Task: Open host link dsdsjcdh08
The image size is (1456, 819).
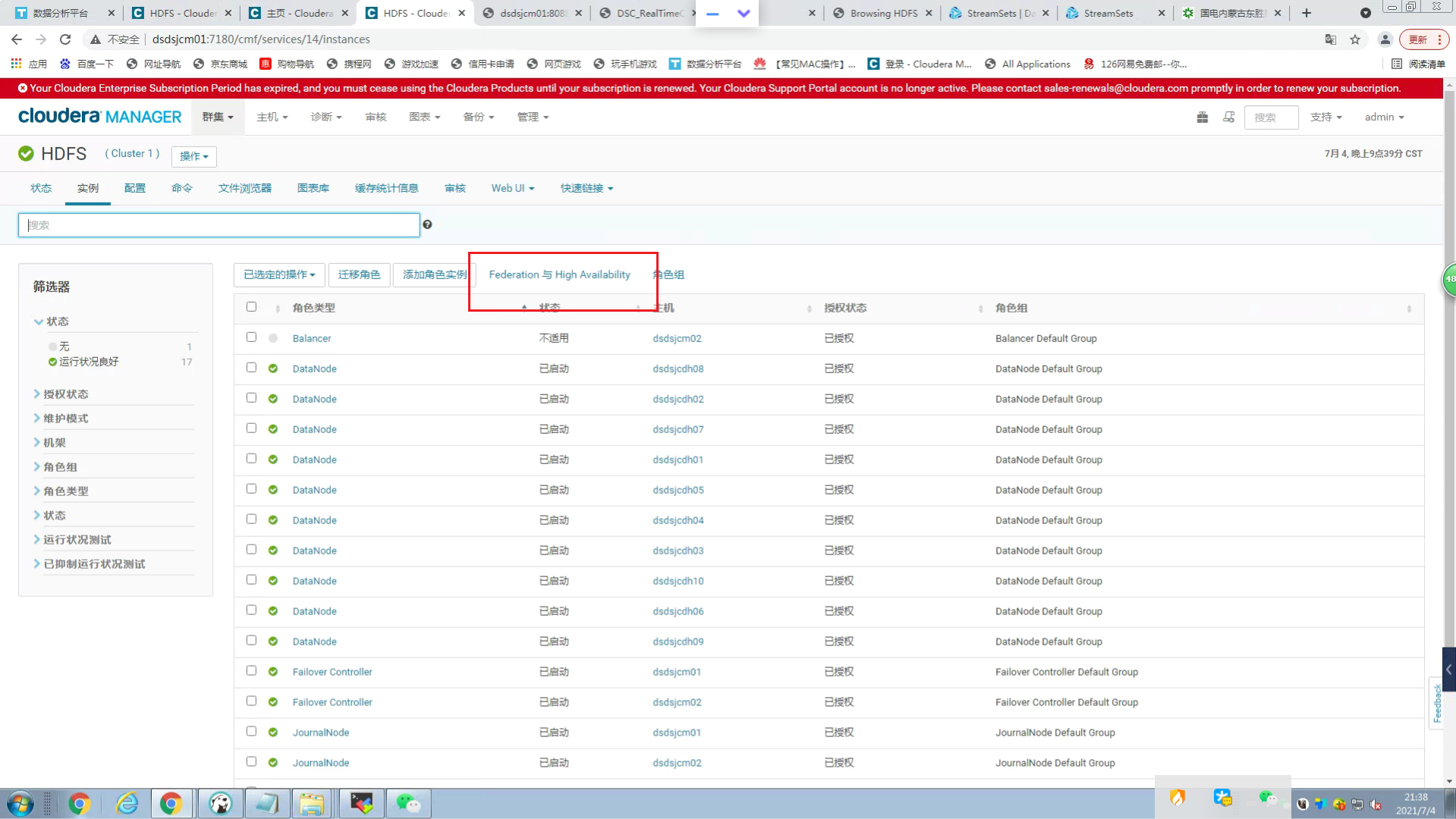Action: pyautogui.click(x=678, y=369)
